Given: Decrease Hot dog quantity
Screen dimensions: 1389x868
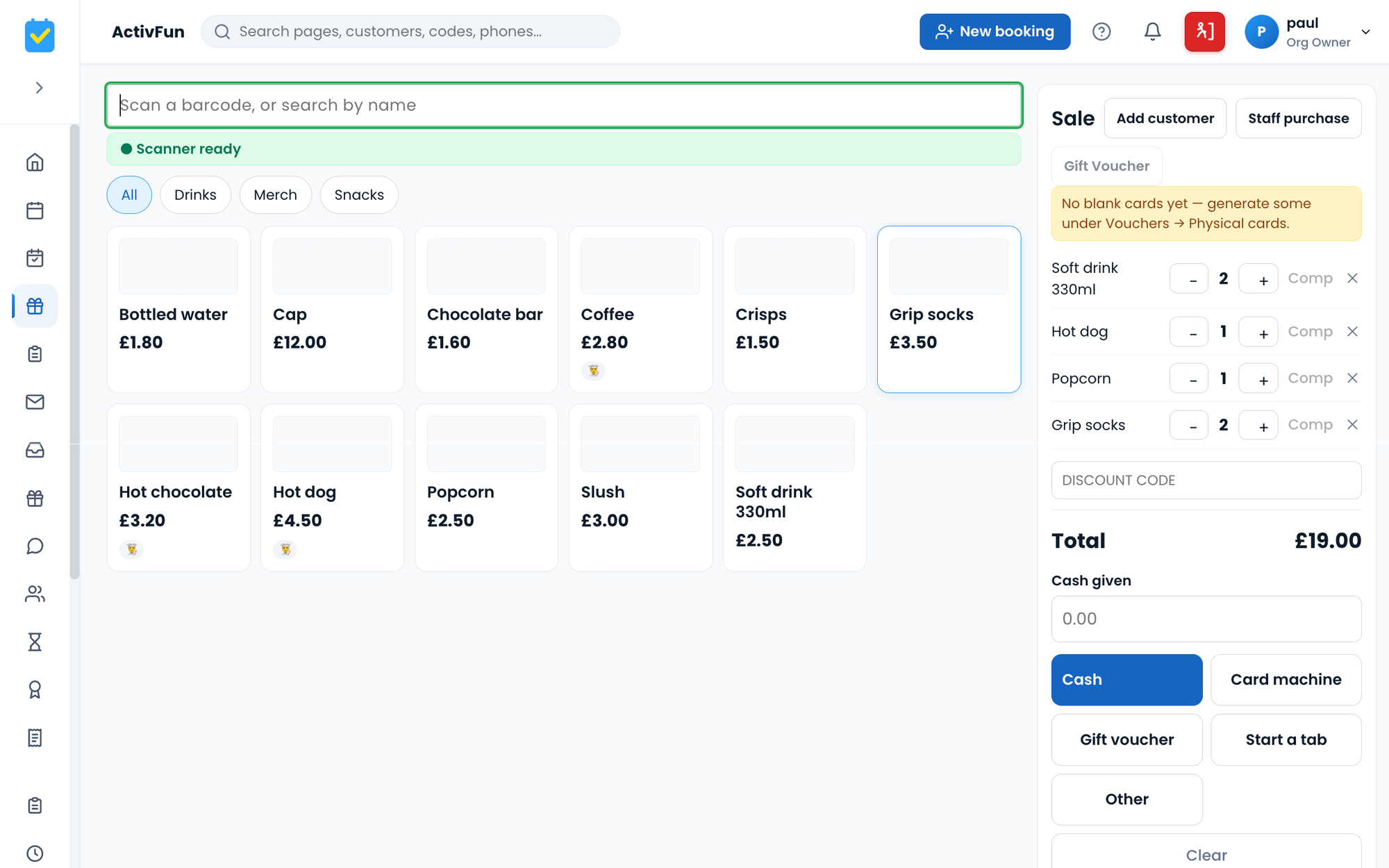Looking at the screenshot, I should [x=1189, y=332].
